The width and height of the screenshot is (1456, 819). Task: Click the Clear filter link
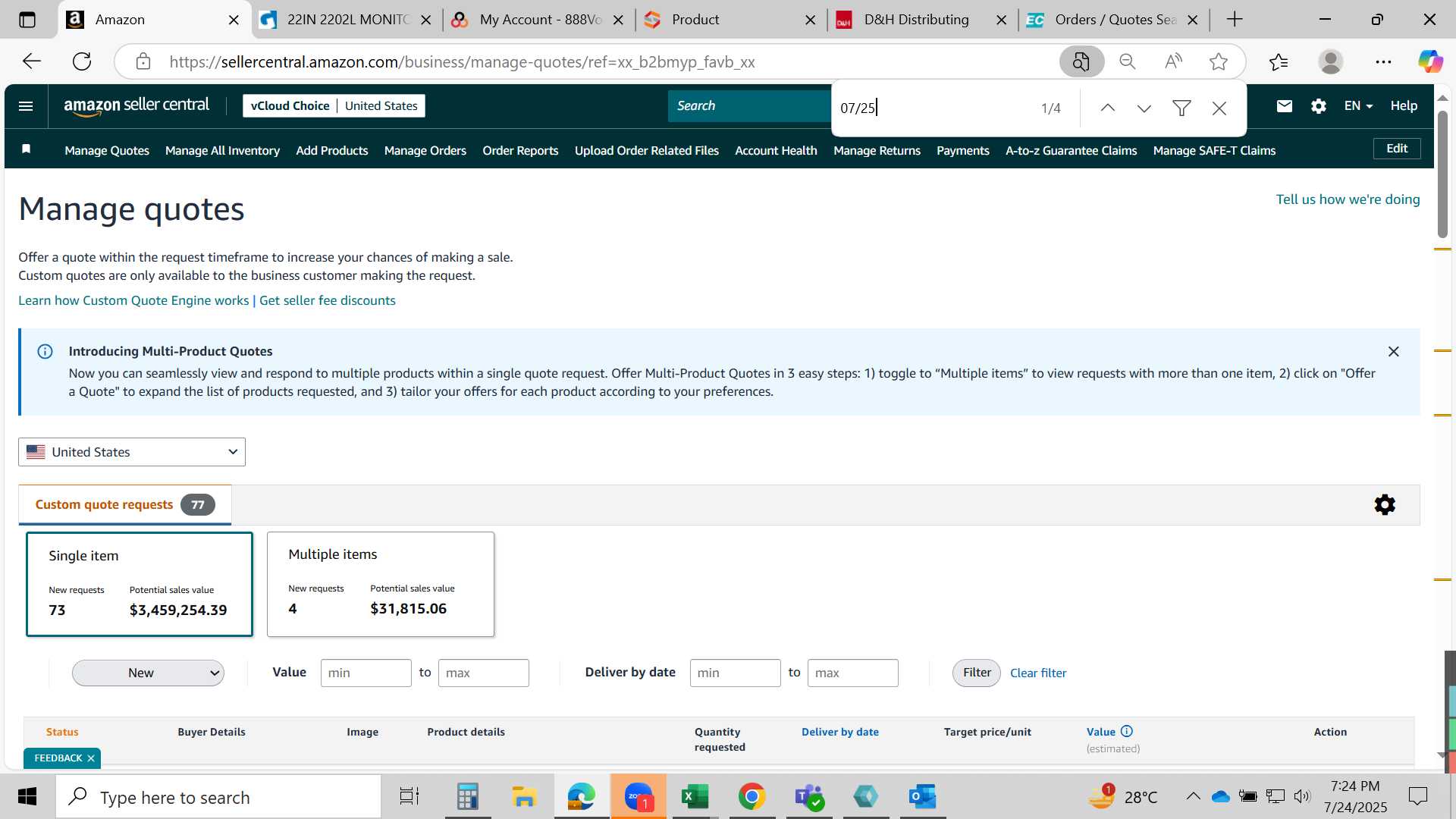point(1038,673)
